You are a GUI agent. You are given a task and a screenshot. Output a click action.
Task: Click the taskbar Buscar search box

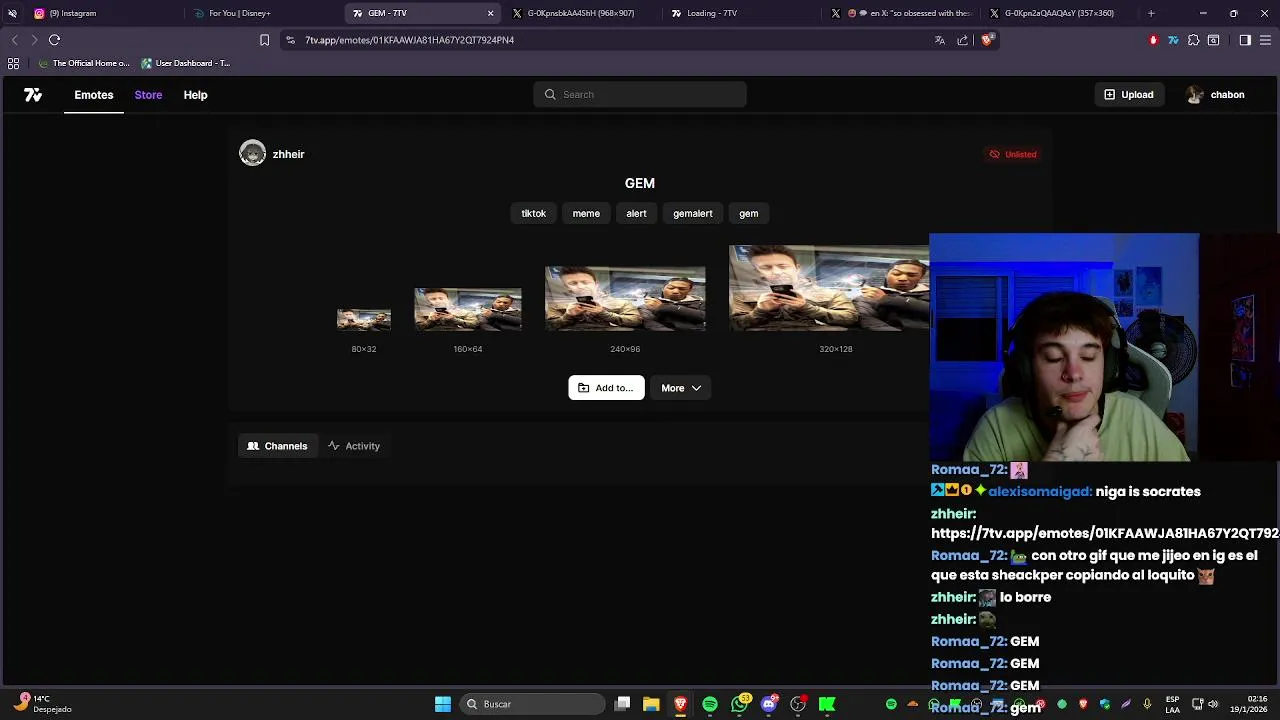534,704
